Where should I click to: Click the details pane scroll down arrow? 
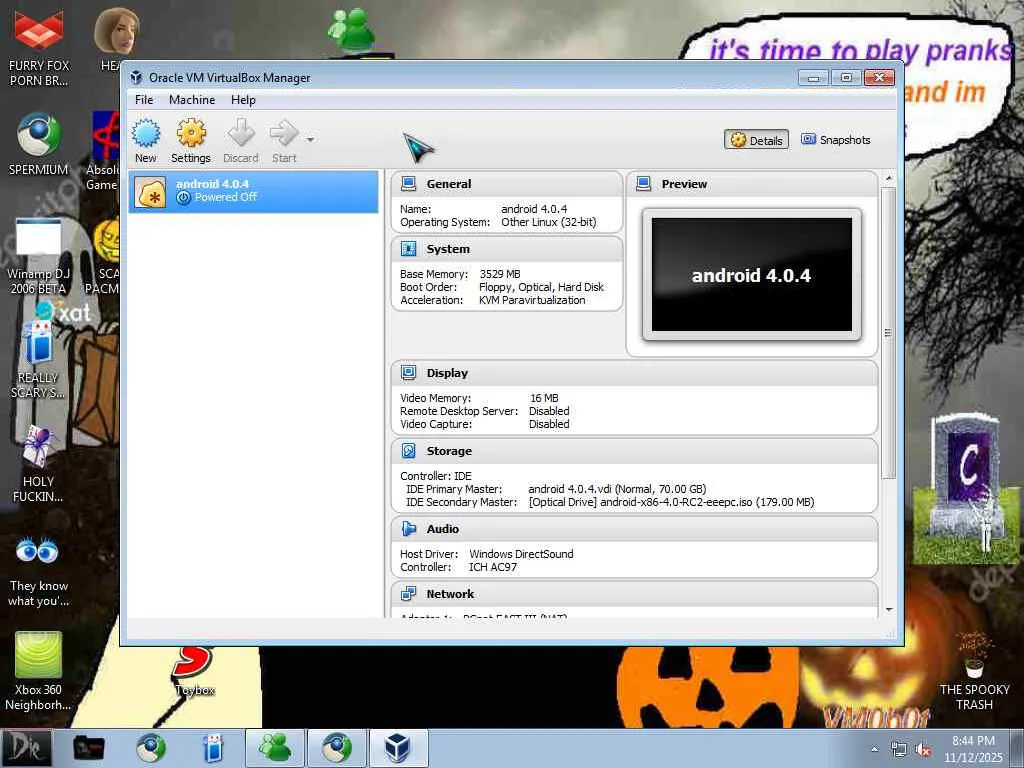click(x=888, y=609)
